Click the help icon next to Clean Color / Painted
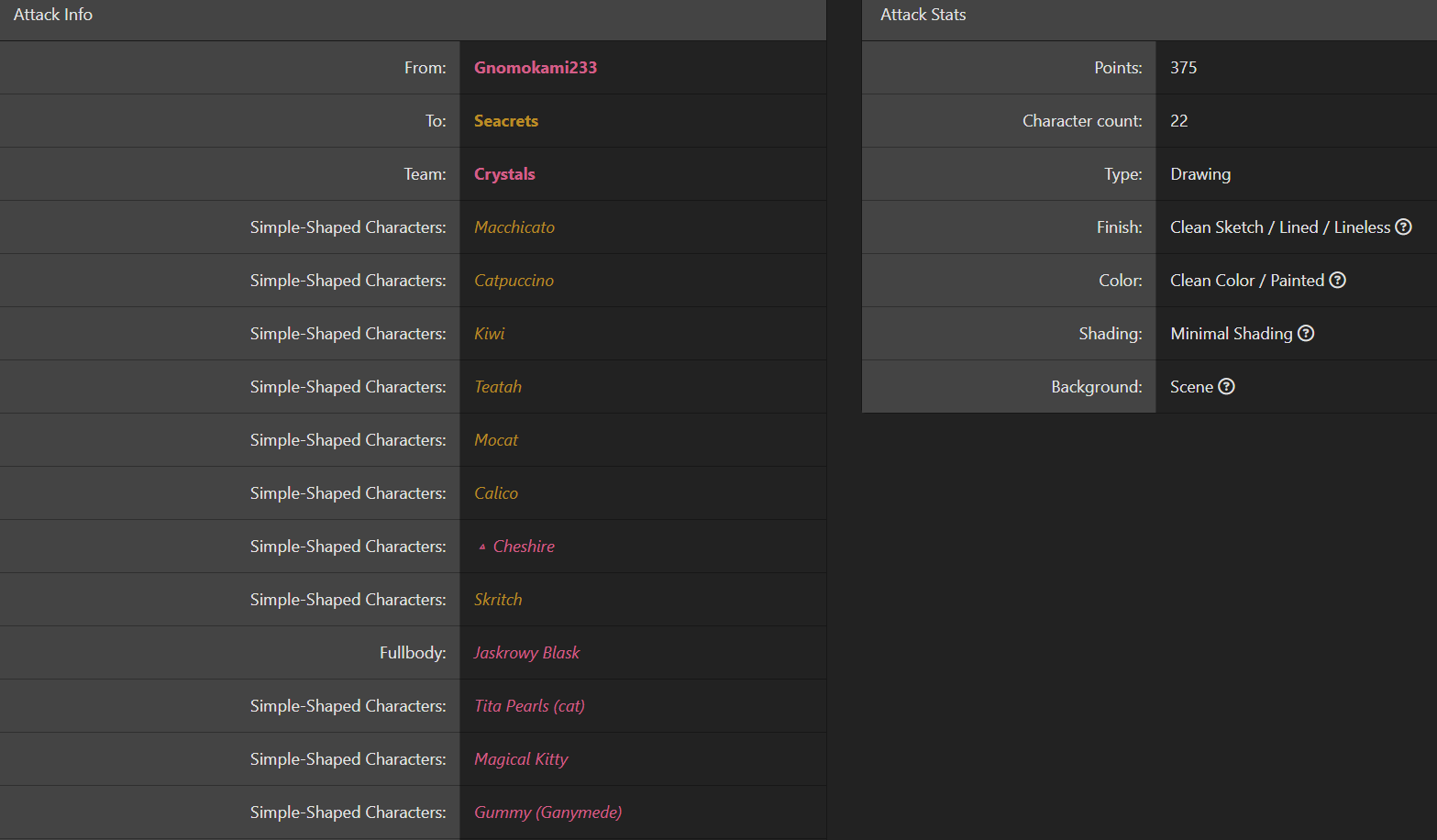This screenshot has height=840, width=1437. 1337,281
